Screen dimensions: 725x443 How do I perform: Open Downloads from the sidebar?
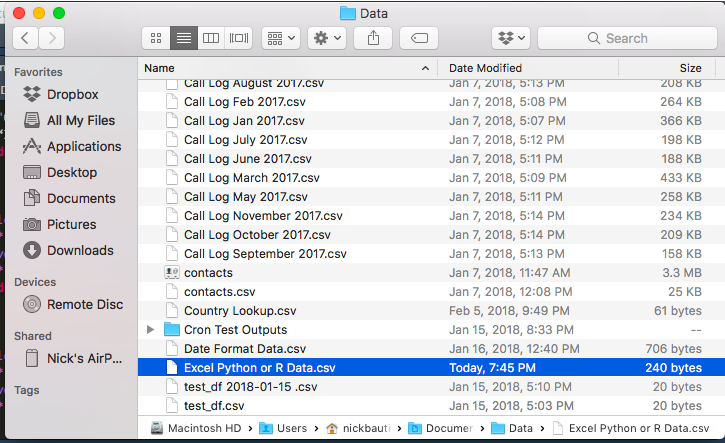80,250
